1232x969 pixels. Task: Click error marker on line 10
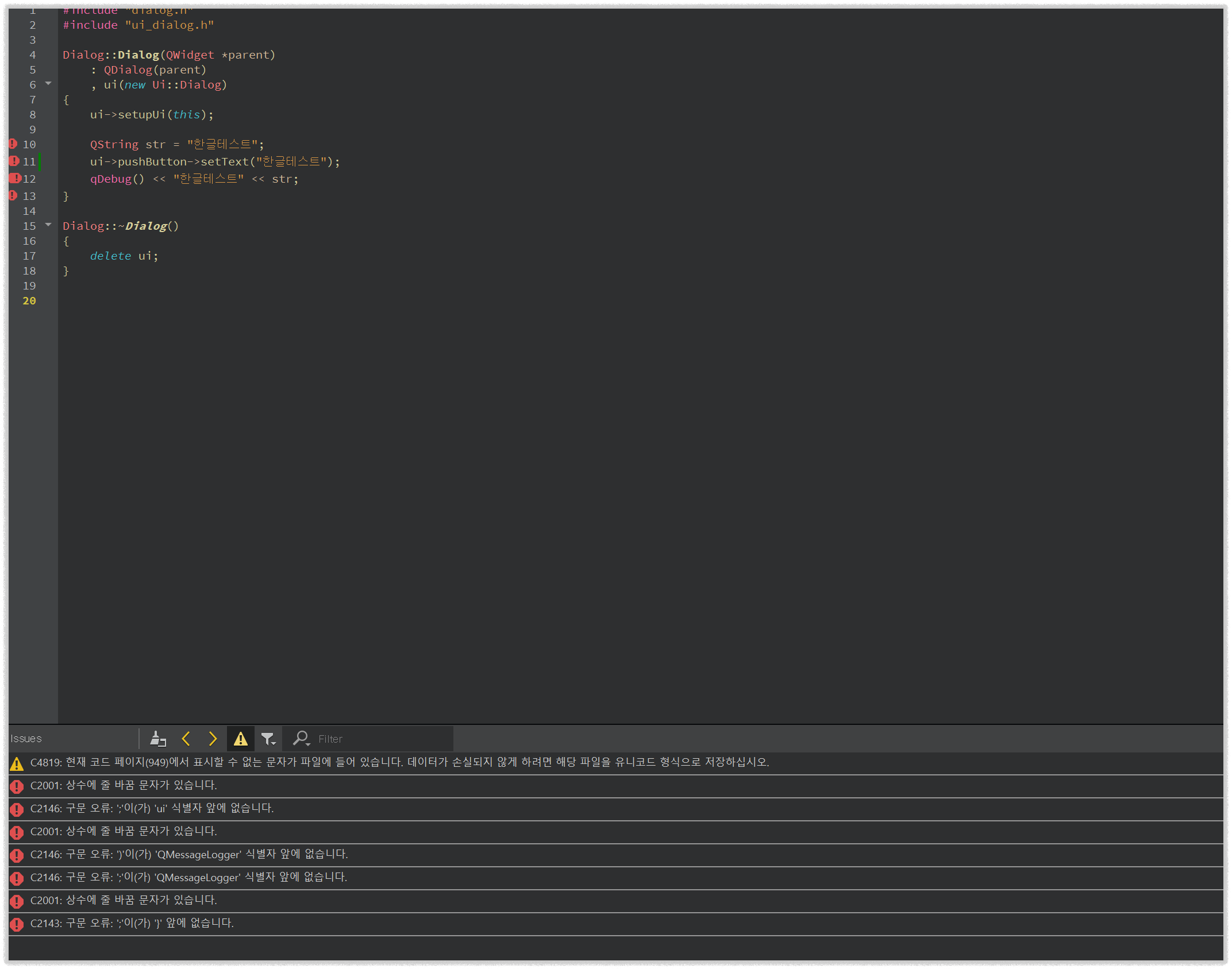[x=13, y=144]
